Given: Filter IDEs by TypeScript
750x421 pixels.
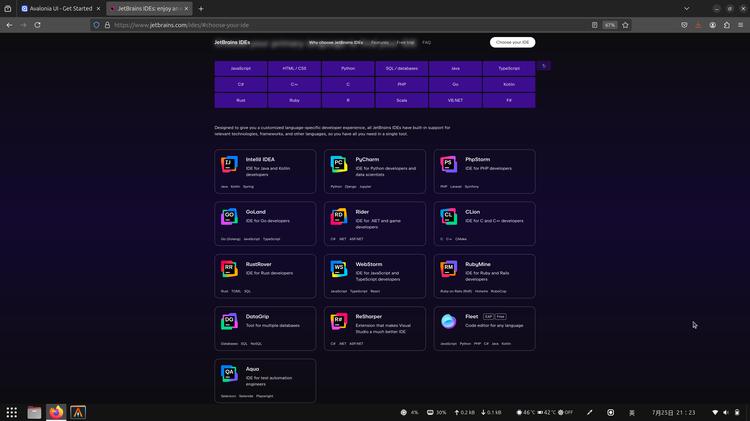Looking at the screenshot, I should [x=509, y=68].
